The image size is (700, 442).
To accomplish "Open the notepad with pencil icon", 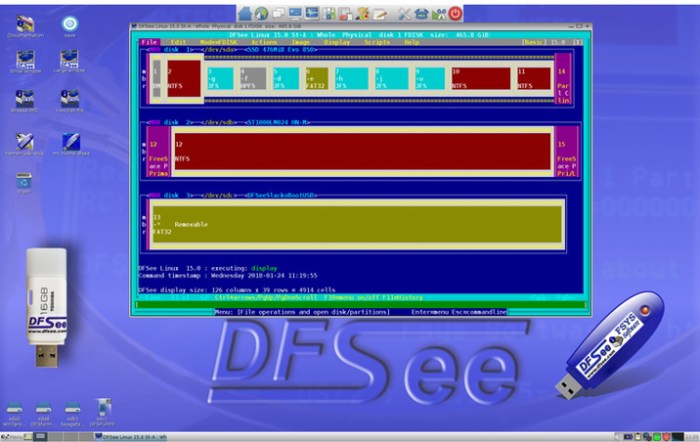I will click(x=379, y=14).
